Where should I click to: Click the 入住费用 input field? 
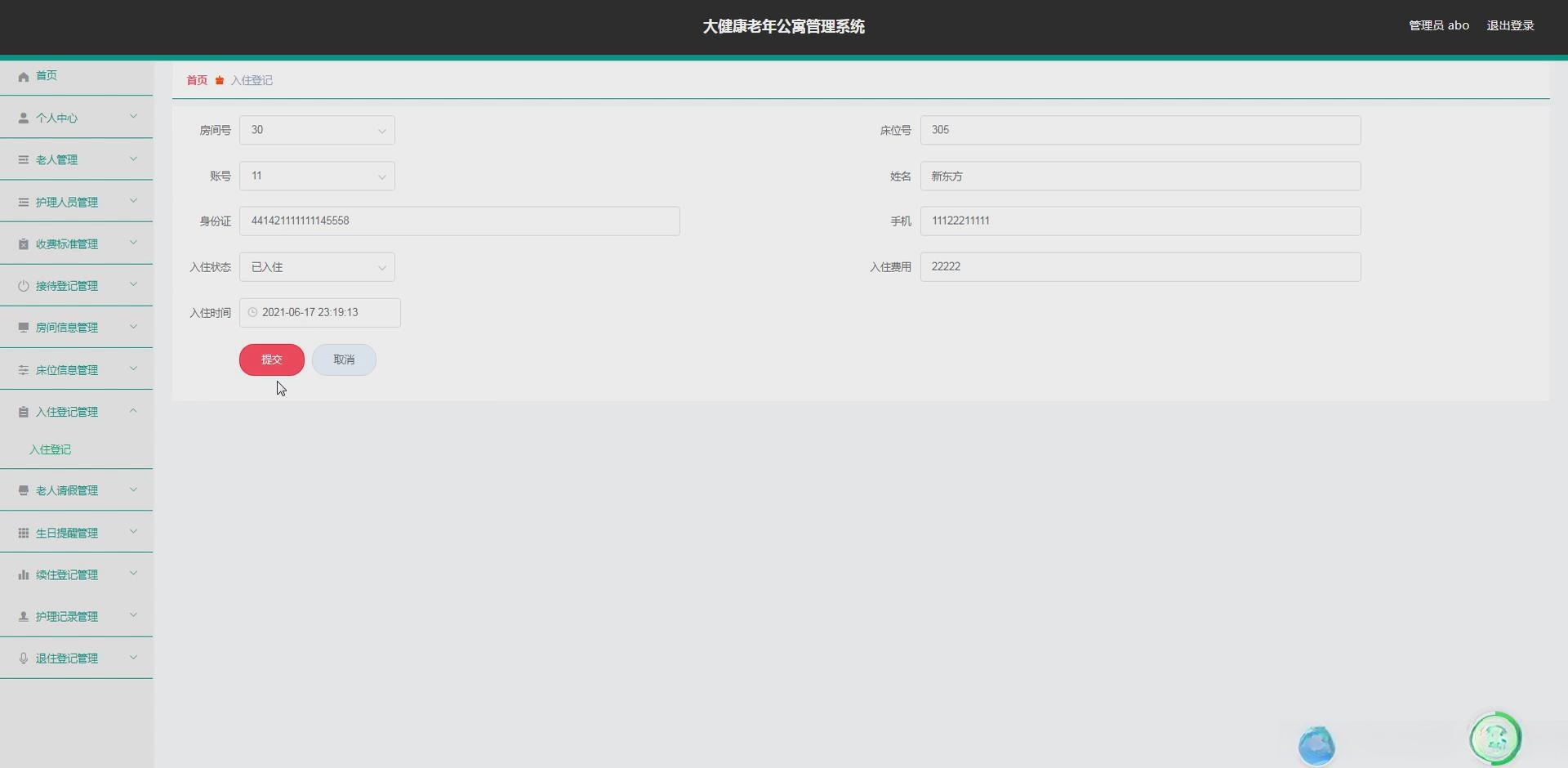(1140, 267)
